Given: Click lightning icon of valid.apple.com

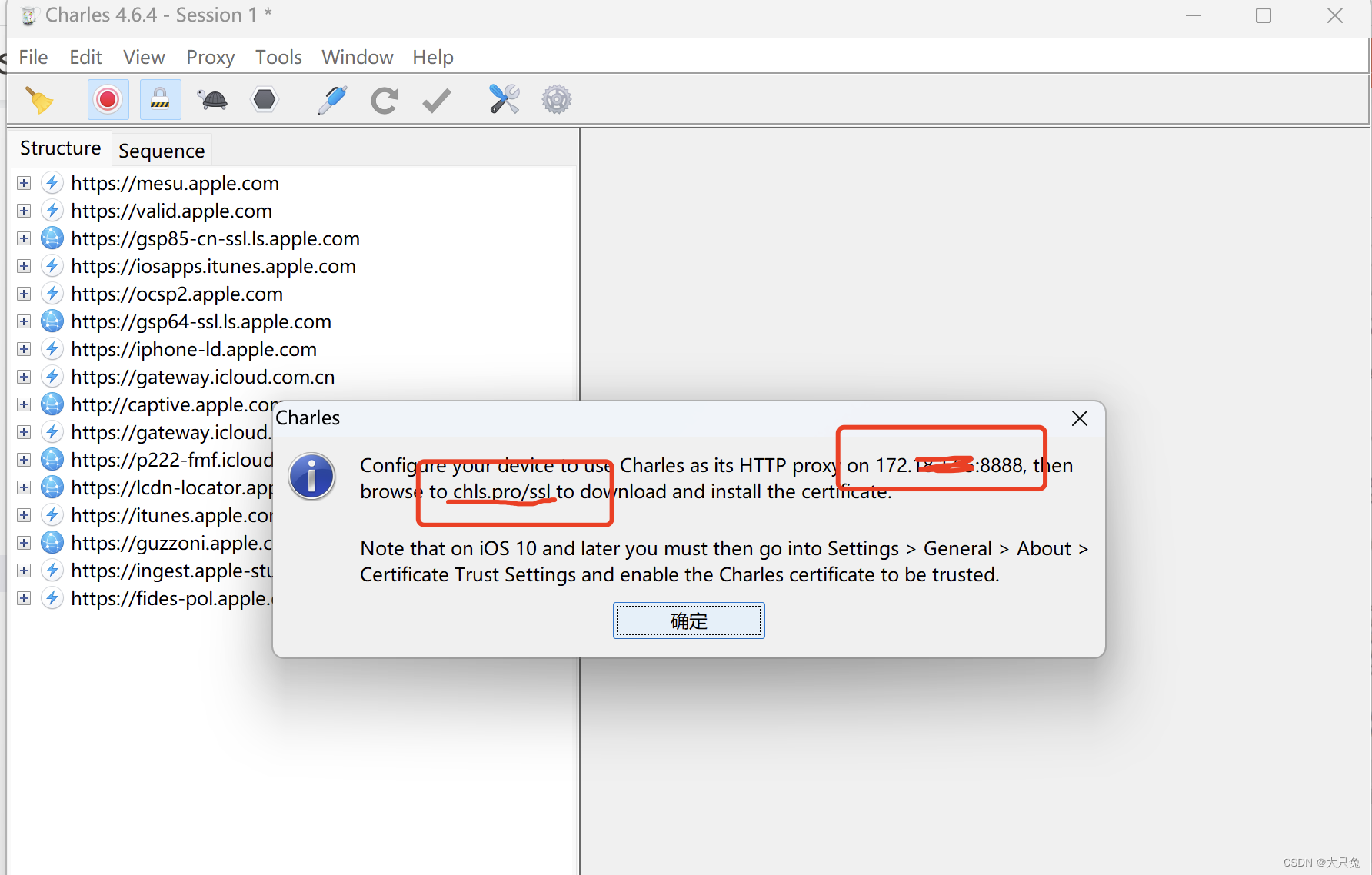Looking at the screenshot, I should (x=52, y=211).
